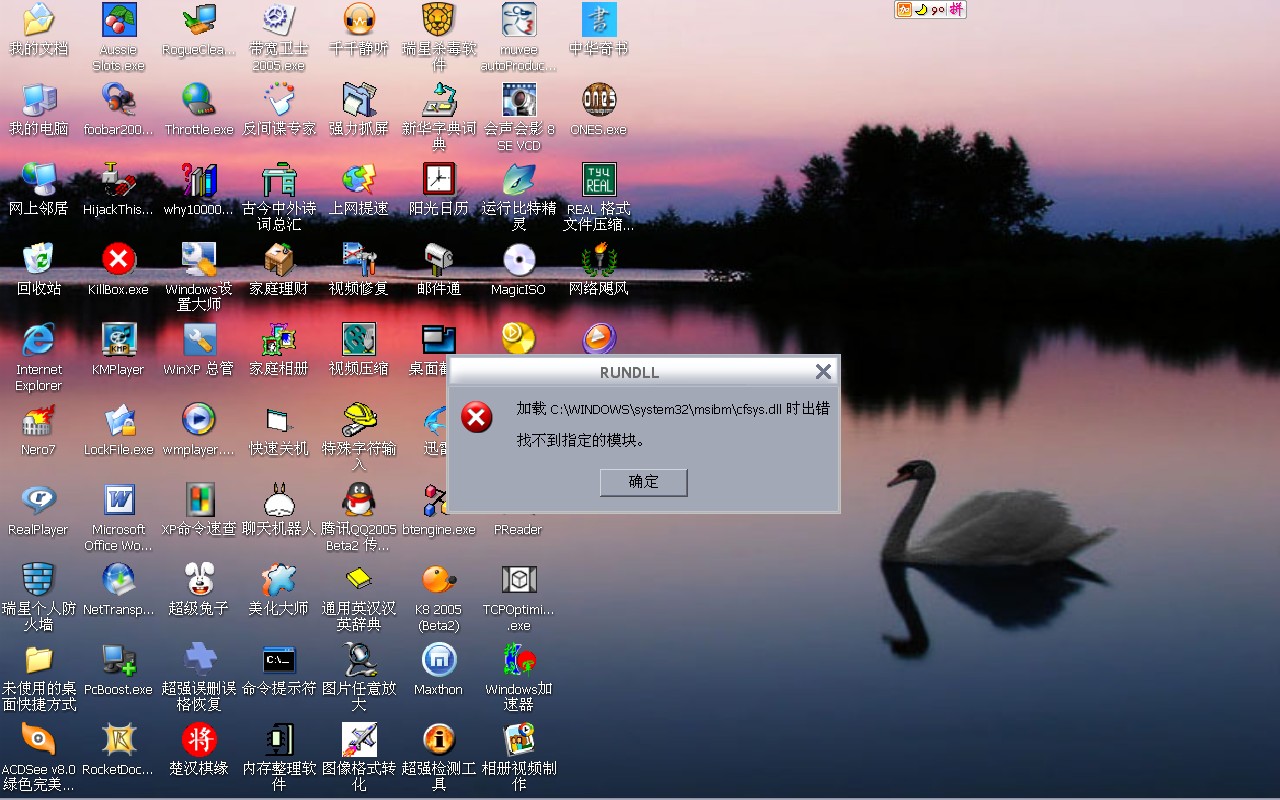
Task: Select the MagicISO disc icon
Action: (518, 261)
